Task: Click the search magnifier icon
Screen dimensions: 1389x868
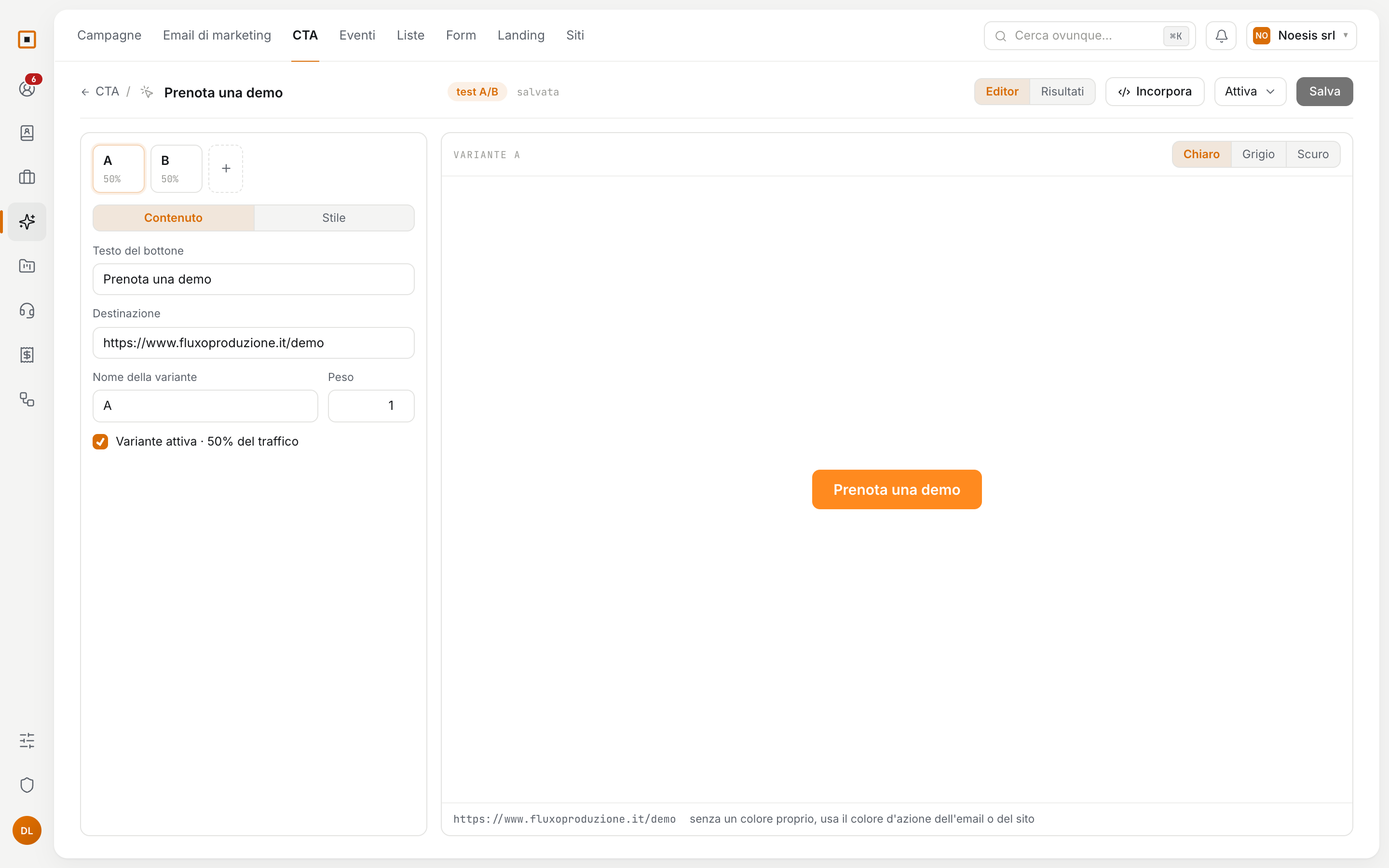Action: click(x=1000, y=36)
